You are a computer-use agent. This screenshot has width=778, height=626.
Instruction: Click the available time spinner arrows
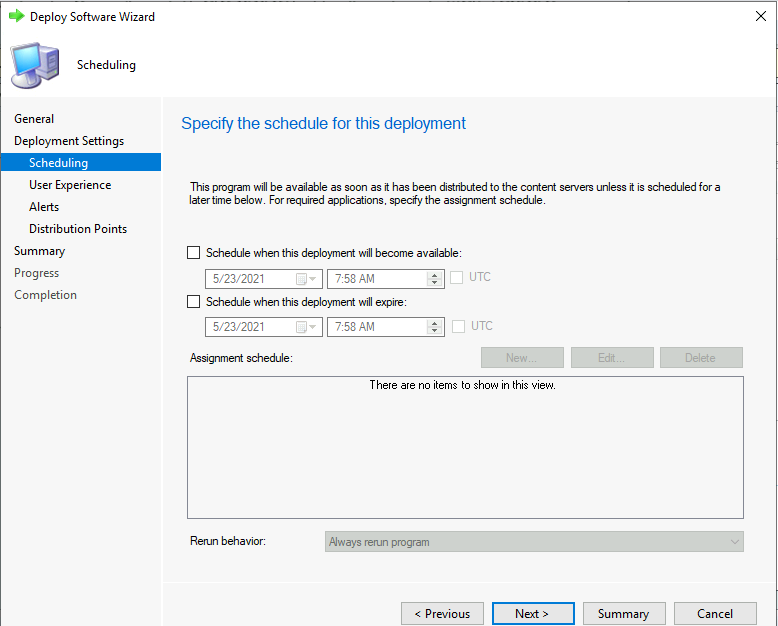[435, 279]
